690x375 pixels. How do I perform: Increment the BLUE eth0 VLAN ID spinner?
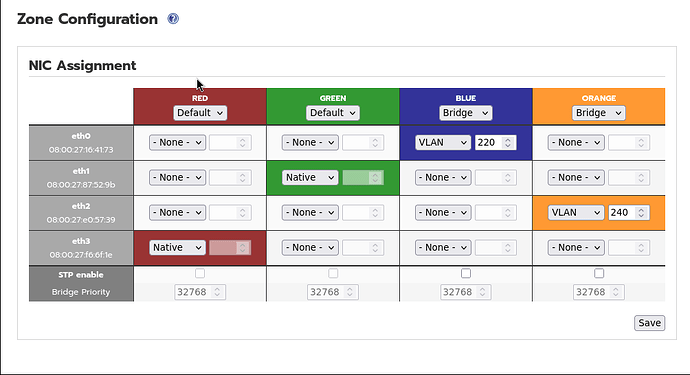[x=508, y=140]
